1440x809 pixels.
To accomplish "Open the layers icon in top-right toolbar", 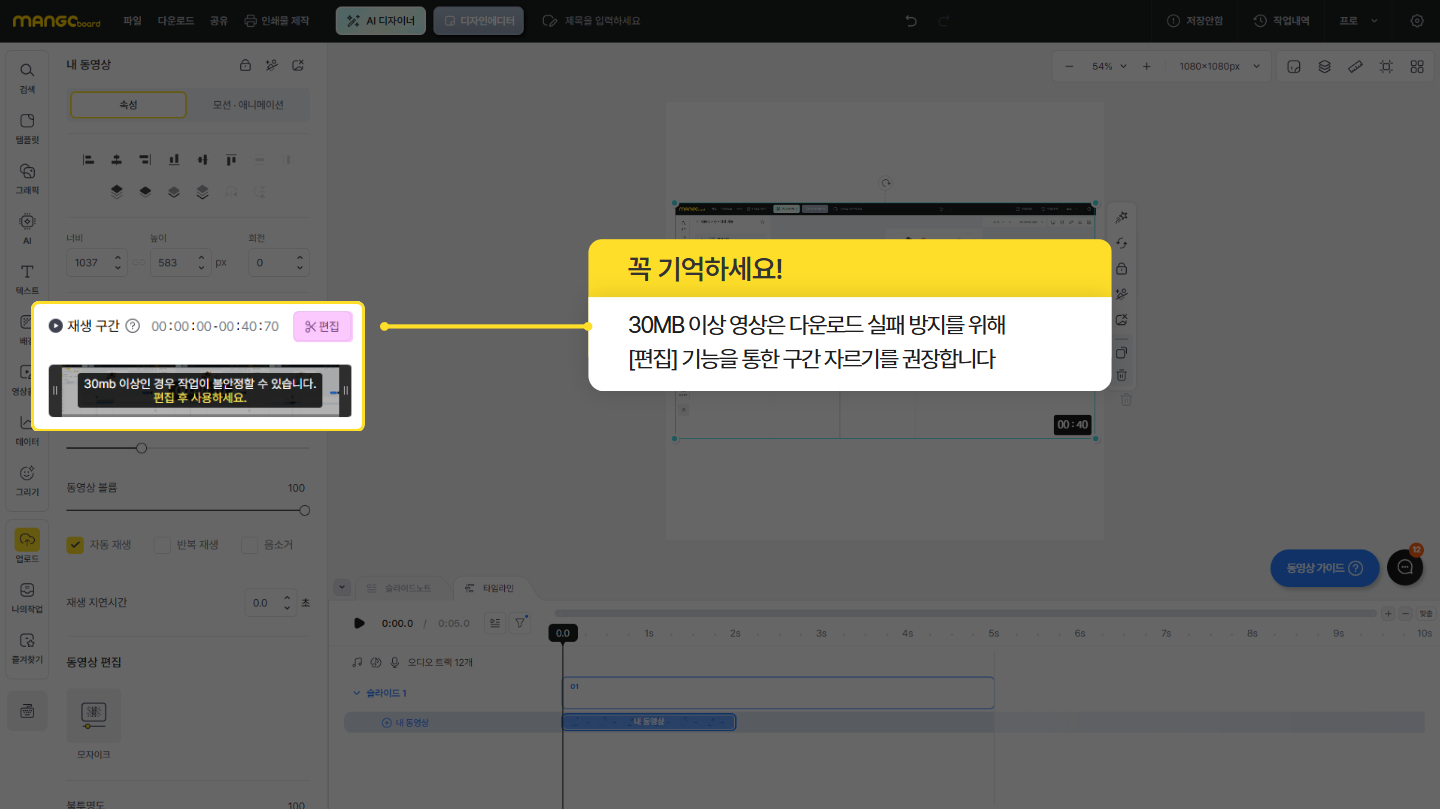I will click(x=1324, y=67).
